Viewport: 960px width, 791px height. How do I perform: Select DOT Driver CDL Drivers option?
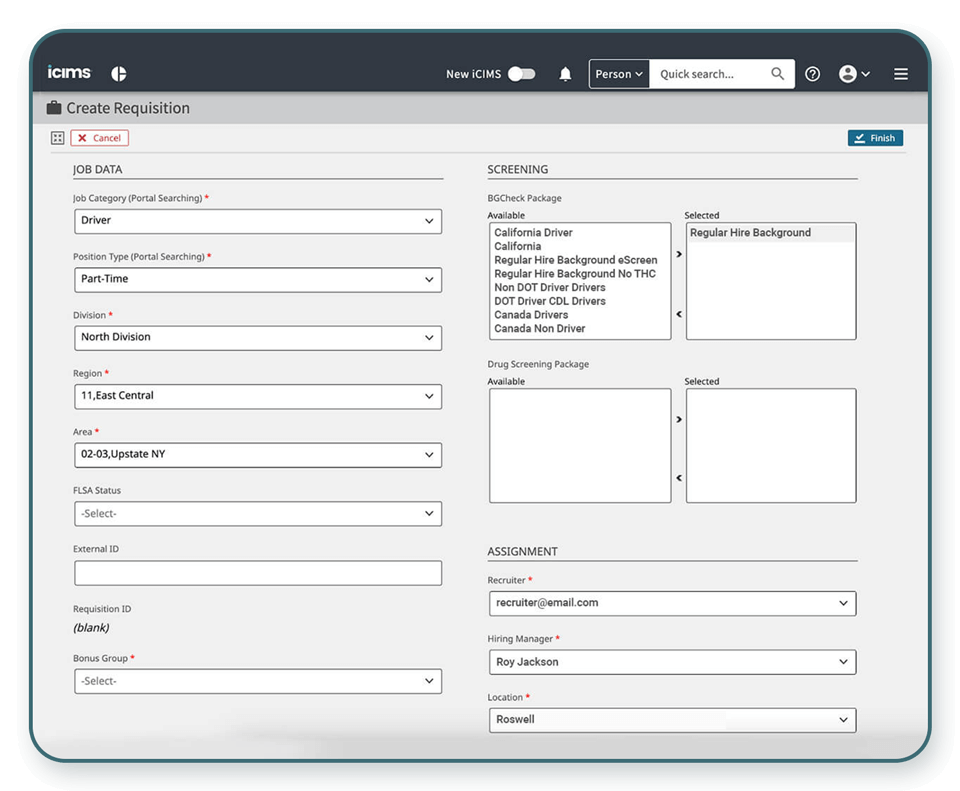click(549, 301)
